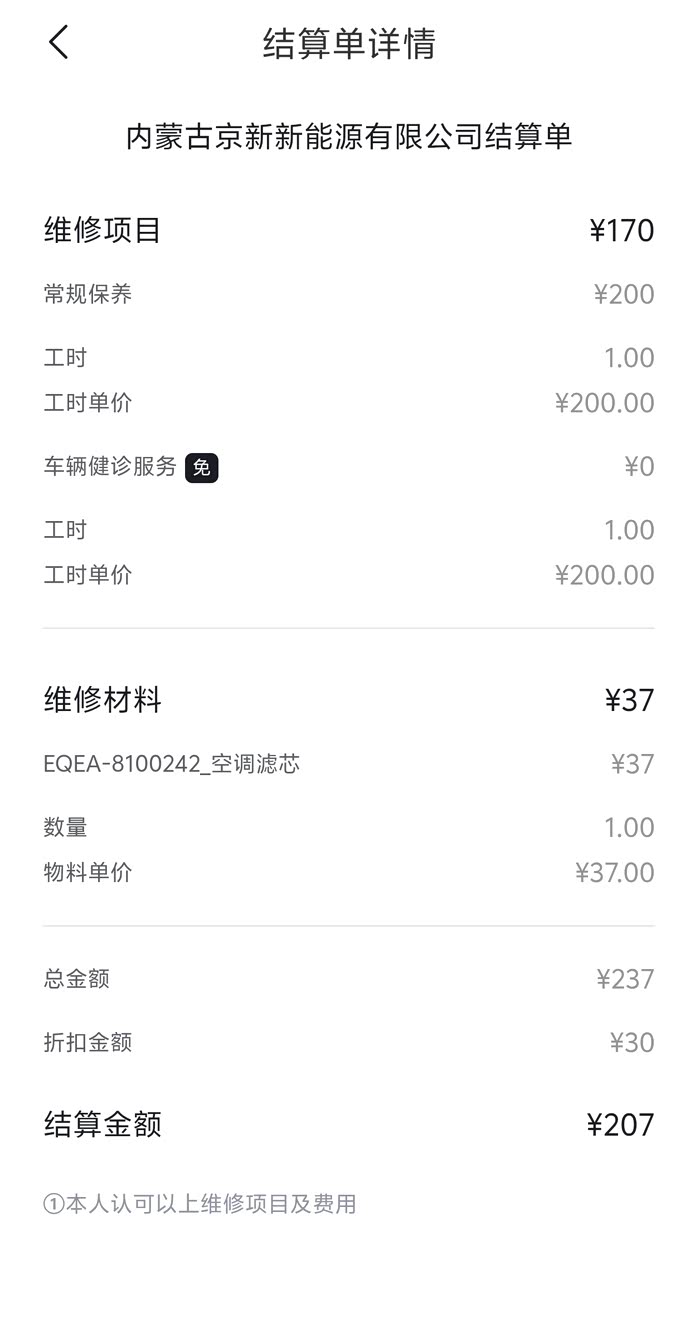Viewport: 700px width, 1324px height.
Task: Tap the 免 free badge icon
Action: click(x=202, y=467)
